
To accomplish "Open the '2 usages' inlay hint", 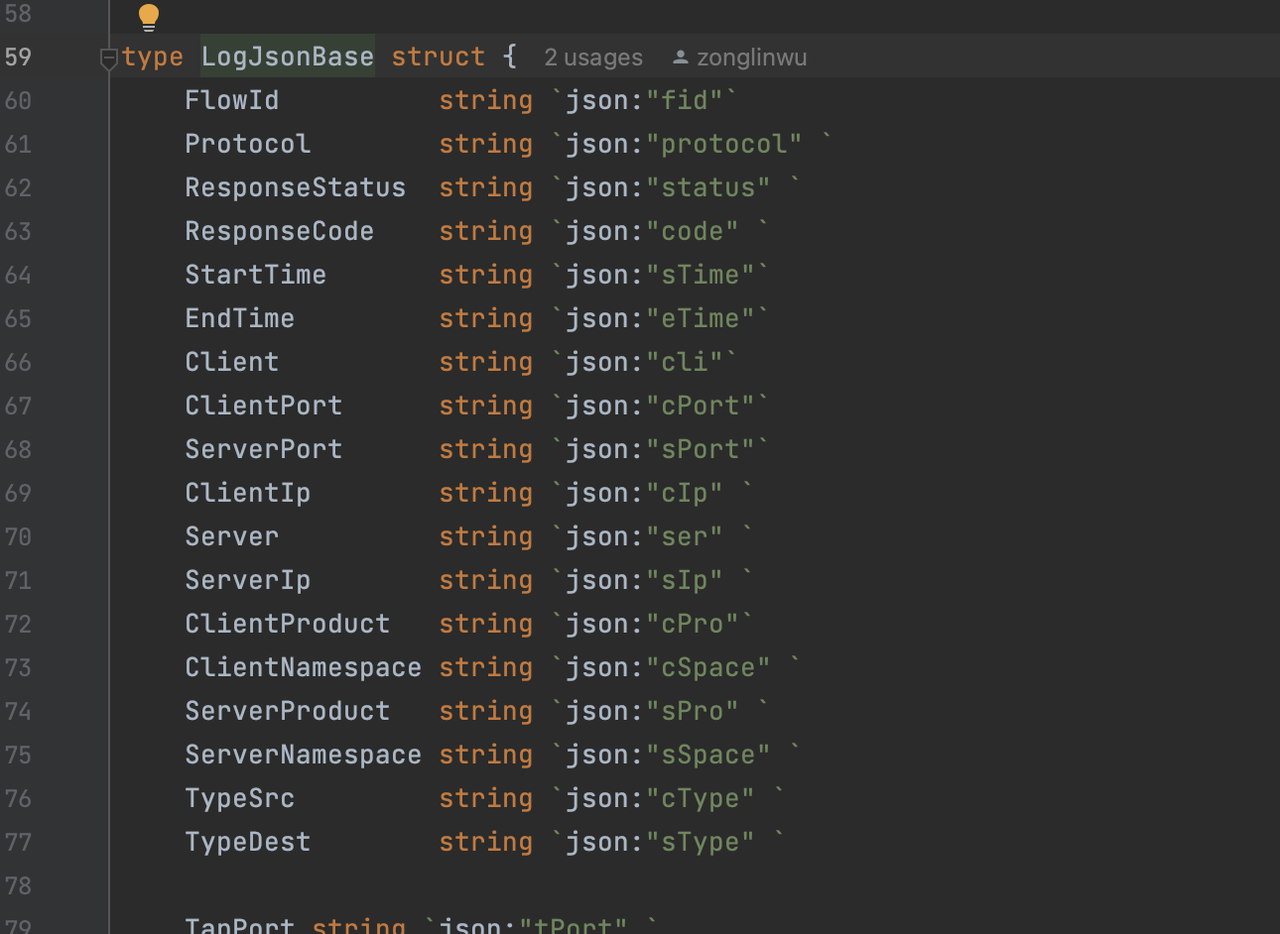I will coord(593,58).
